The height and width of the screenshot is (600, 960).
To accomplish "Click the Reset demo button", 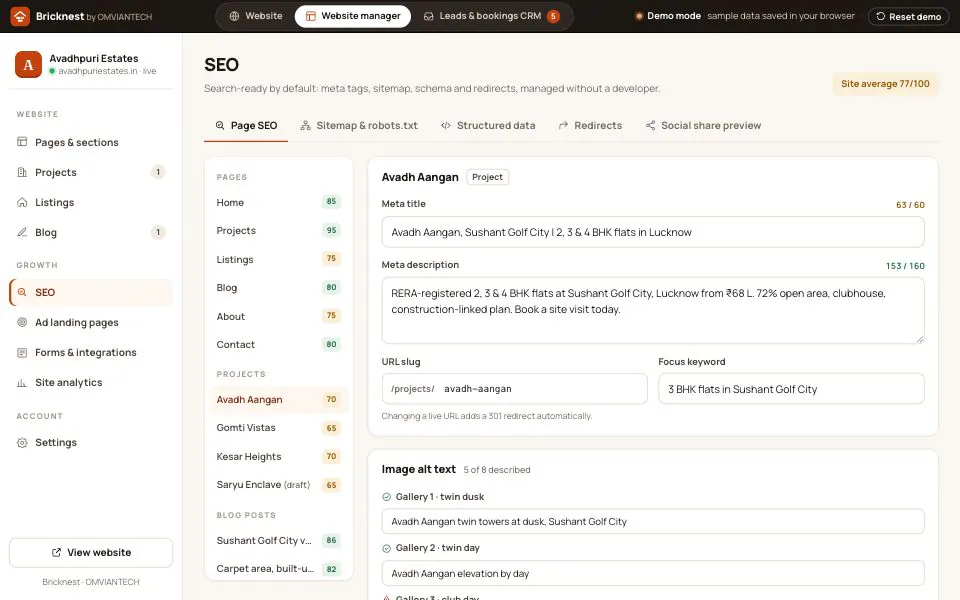I will (x=909, y=17).
